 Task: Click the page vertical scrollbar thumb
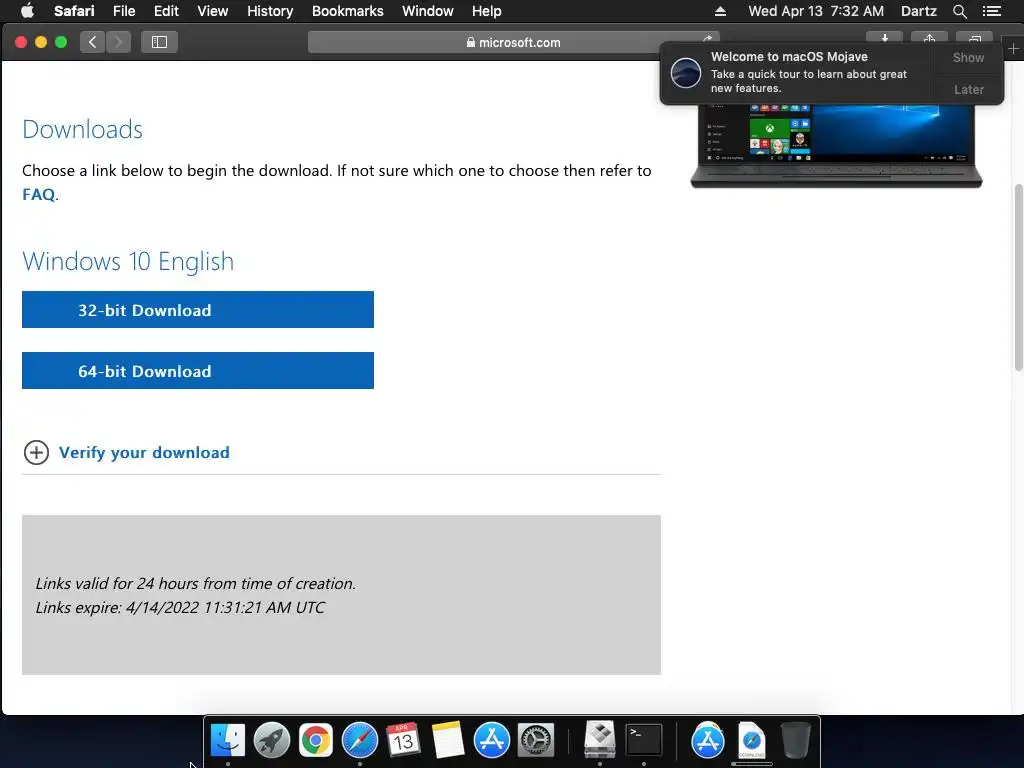click(x=1018, y=278)
